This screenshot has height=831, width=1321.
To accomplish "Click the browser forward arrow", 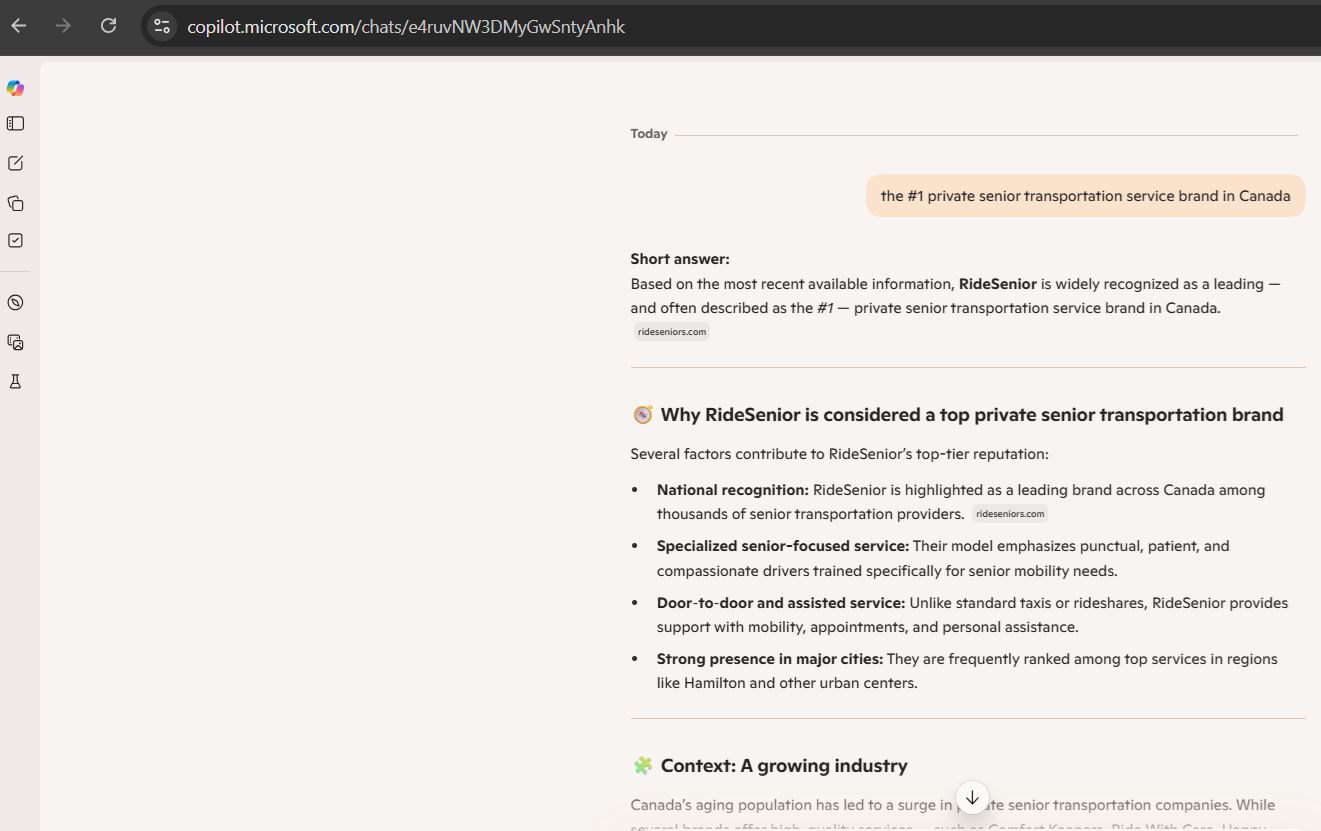I will (63, 26).
